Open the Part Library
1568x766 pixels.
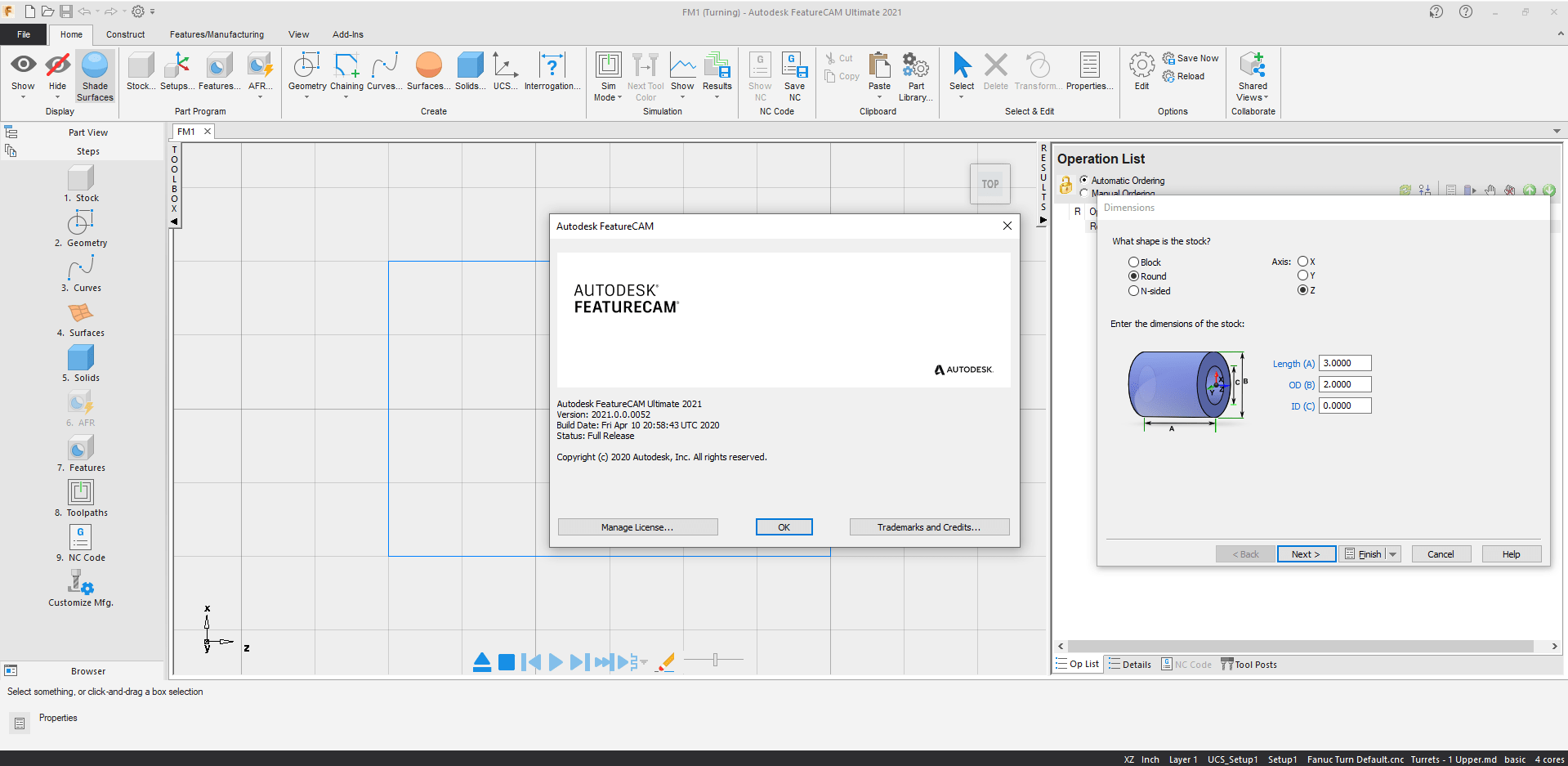coord(916,76)
